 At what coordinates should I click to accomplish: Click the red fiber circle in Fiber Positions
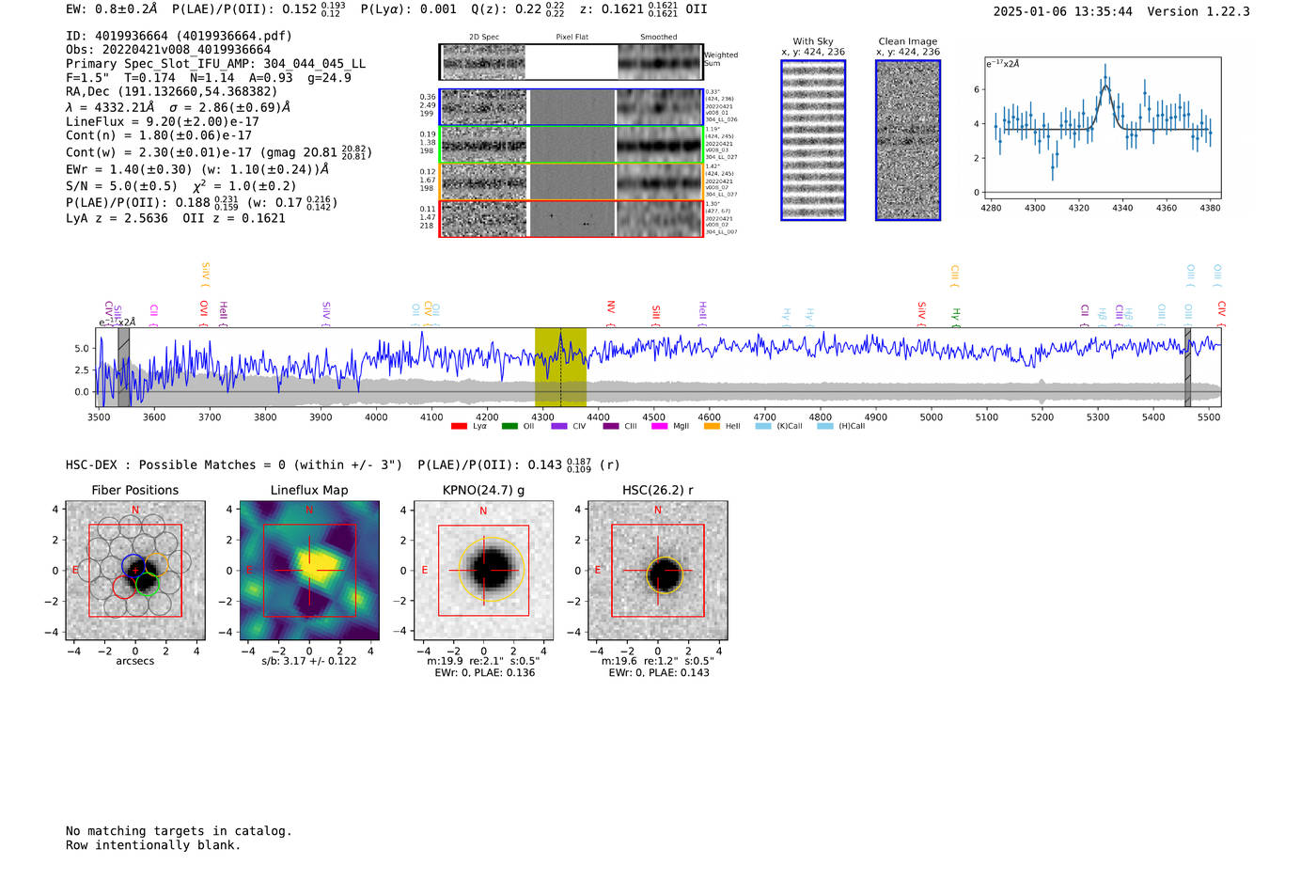pyautogui.click(x=124, y=588)
